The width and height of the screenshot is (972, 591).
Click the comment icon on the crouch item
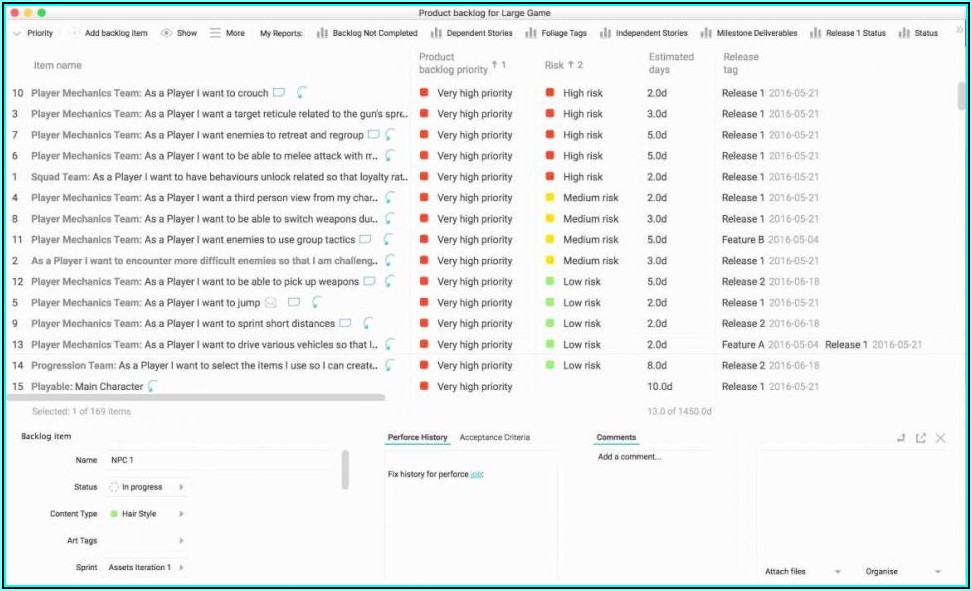[x=279, y=93]
